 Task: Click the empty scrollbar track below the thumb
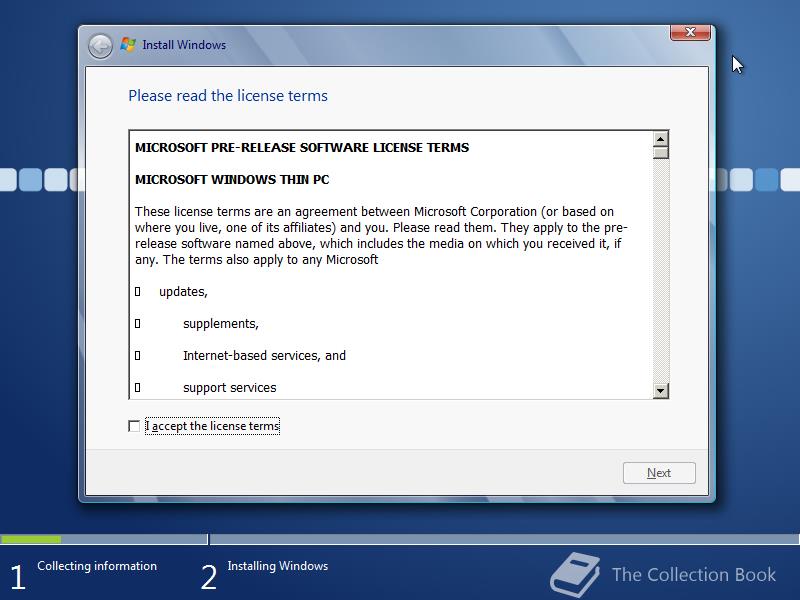pyautogui.click(x=660, y=270)
